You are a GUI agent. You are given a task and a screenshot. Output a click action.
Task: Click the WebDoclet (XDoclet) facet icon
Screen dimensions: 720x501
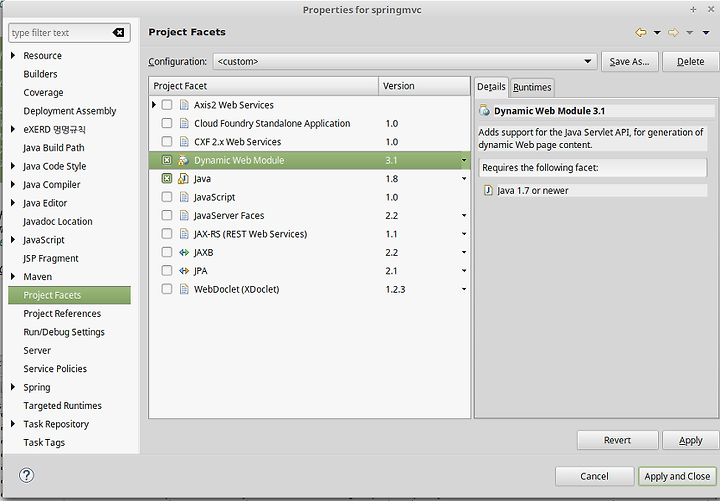point(184,289)
